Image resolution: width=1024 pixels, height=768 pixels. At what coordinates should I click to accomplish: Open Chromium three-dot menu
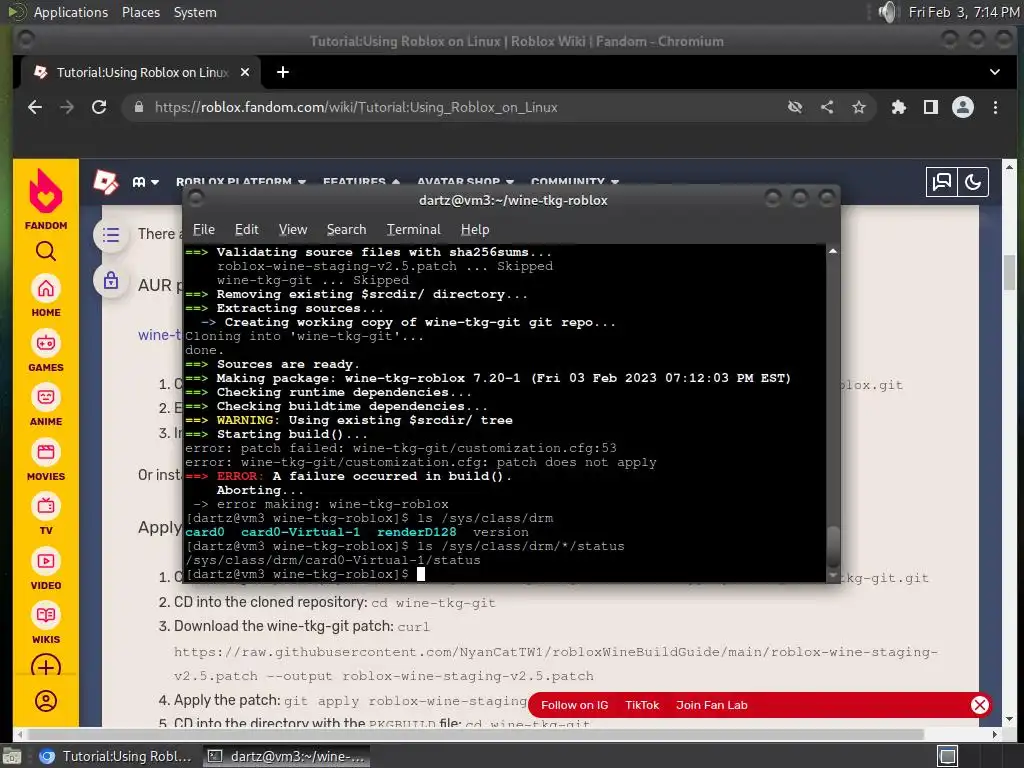pyautogui.click(x=995, y=107)
